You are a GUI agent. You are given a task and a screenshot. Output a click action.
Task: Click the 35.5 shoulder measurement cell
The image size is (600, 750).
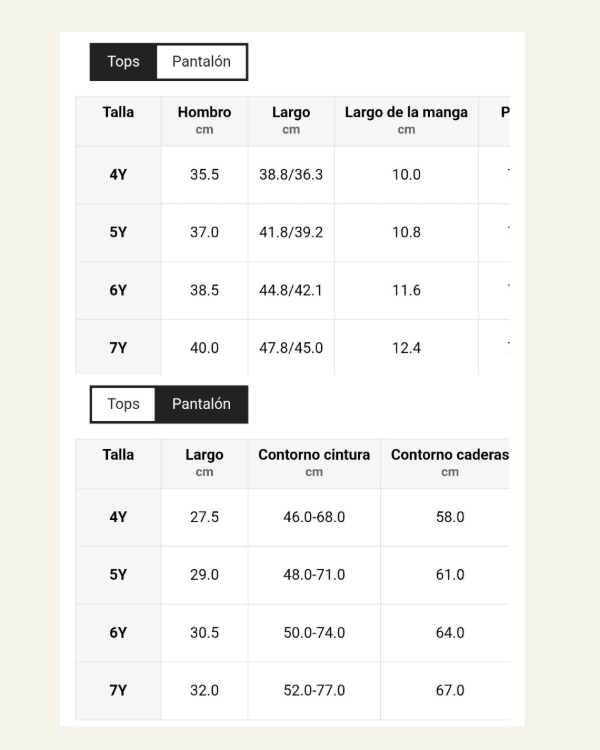[x=204, y=175]
